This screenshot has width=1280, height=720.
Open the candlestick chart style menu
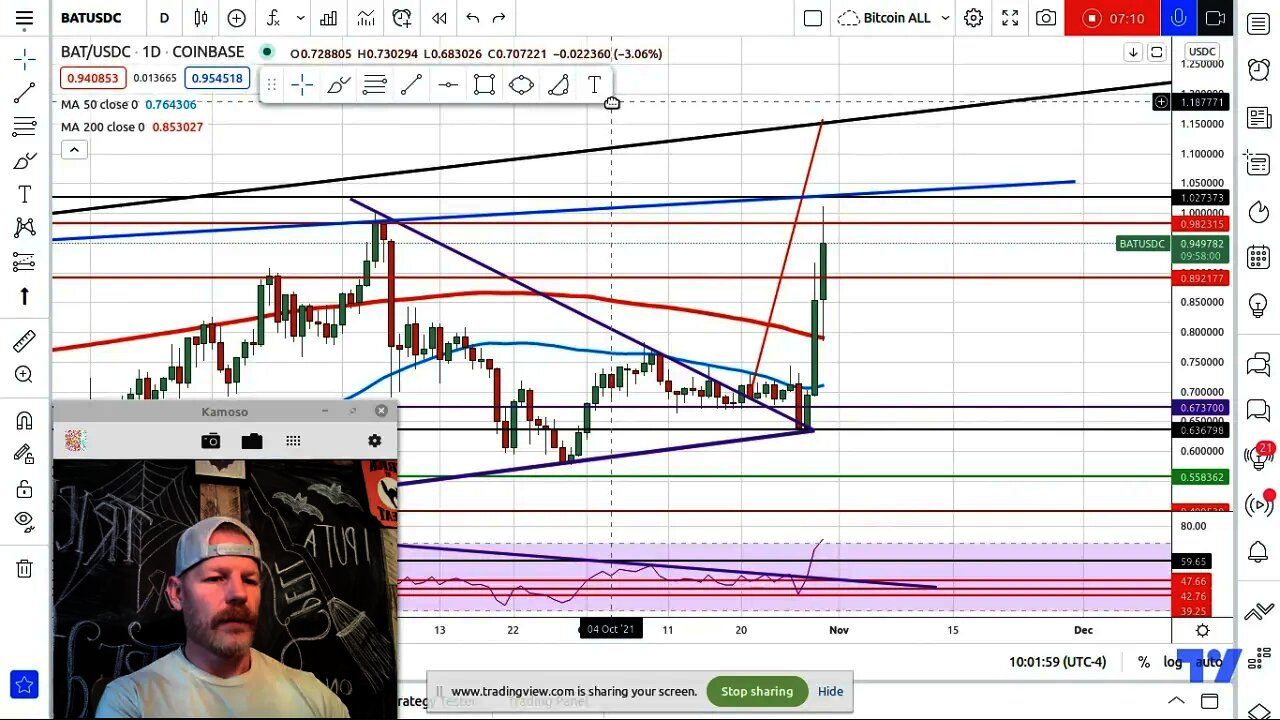click(201, 18)
